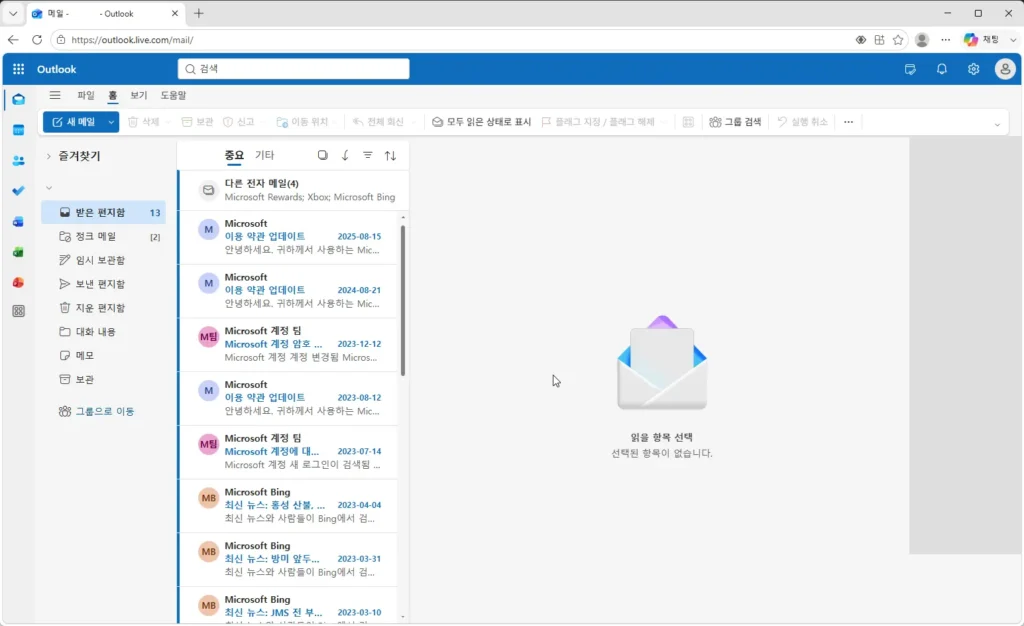This screenshot has height=626, width=1024.
Task: Open browser settings and more menu
Action: pyautogui.click(x=946, y=40)
